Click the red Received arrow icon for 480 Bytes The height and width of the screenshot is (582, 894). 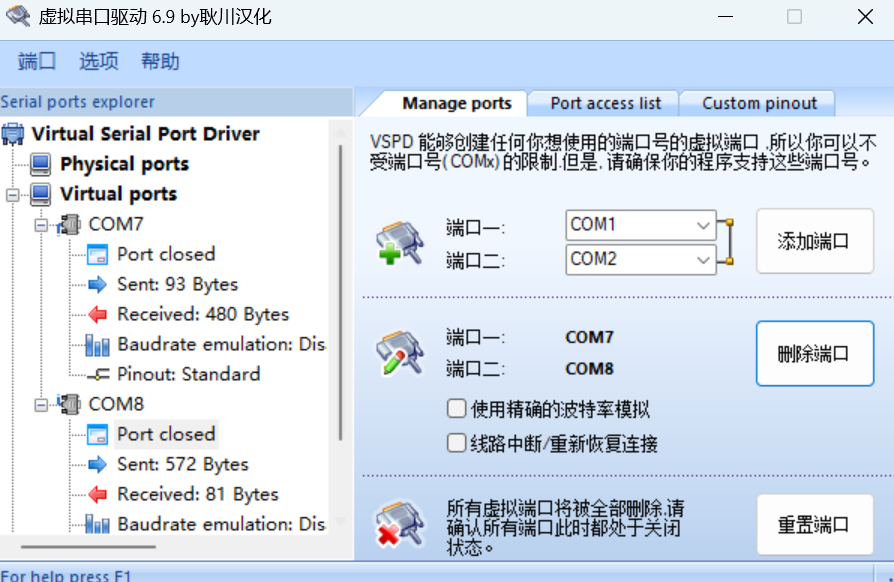point(97,315)
